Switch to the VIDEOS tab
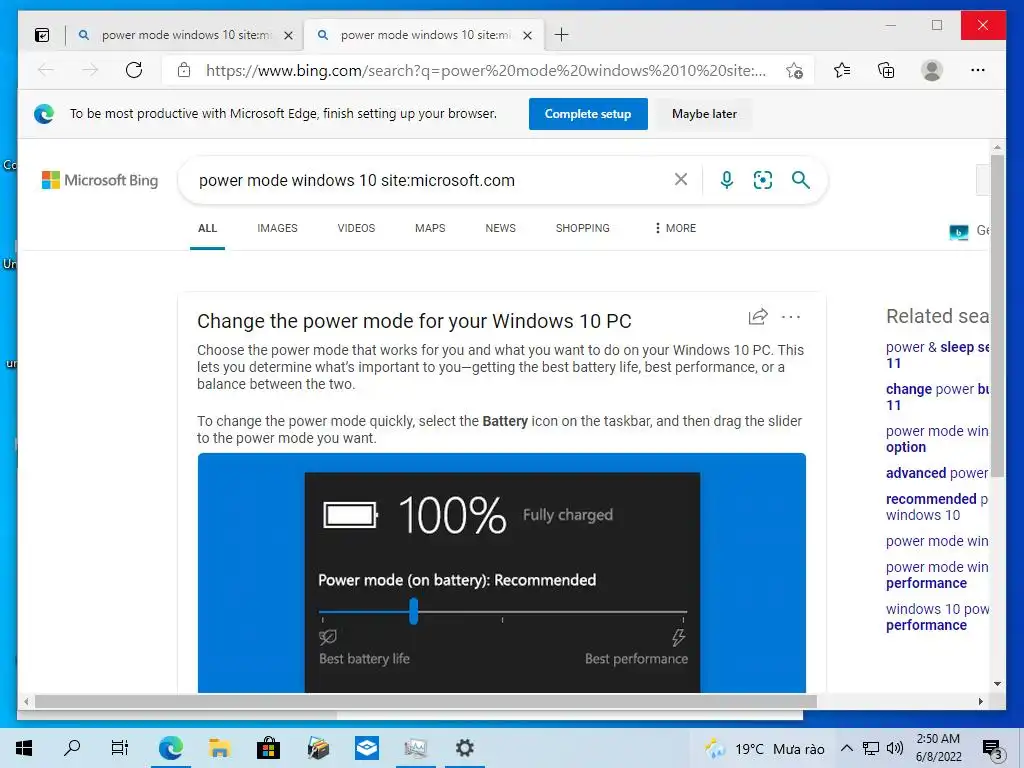Viewport: 1024px width, 768px height. 356,228
